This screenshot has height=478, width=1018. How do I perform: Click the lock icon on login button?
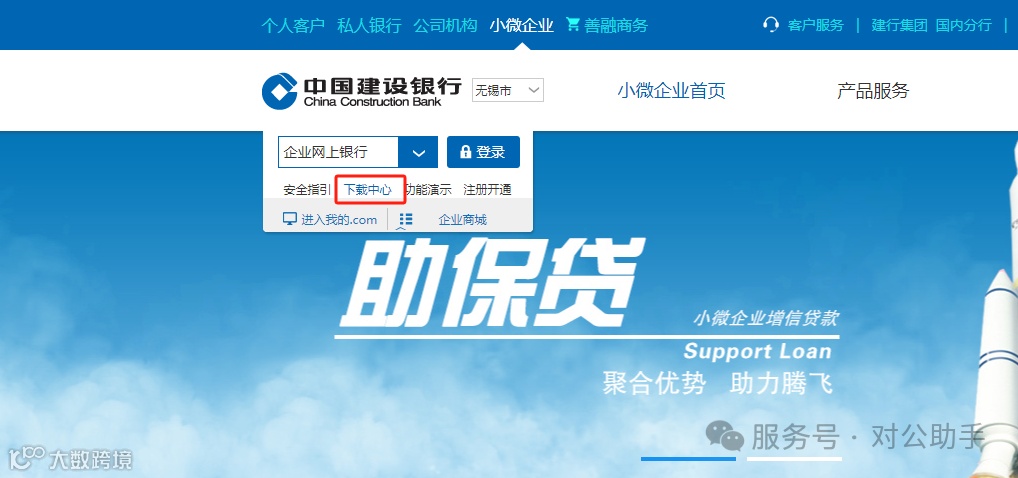click(x=465, y=152)
